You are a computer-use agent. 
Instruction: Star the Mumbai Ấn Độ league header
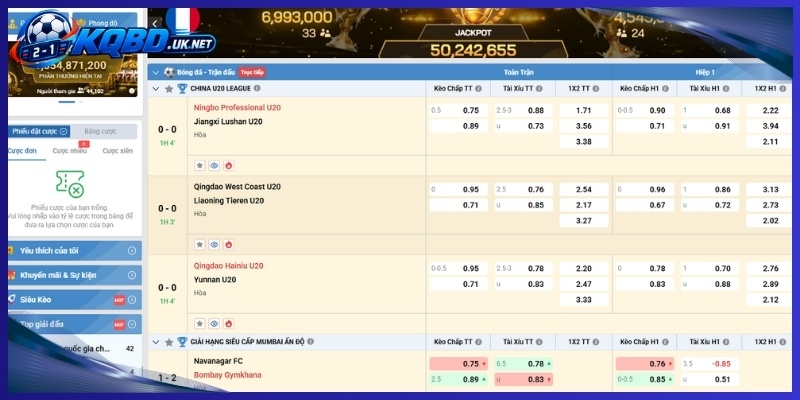click(169, 342)
